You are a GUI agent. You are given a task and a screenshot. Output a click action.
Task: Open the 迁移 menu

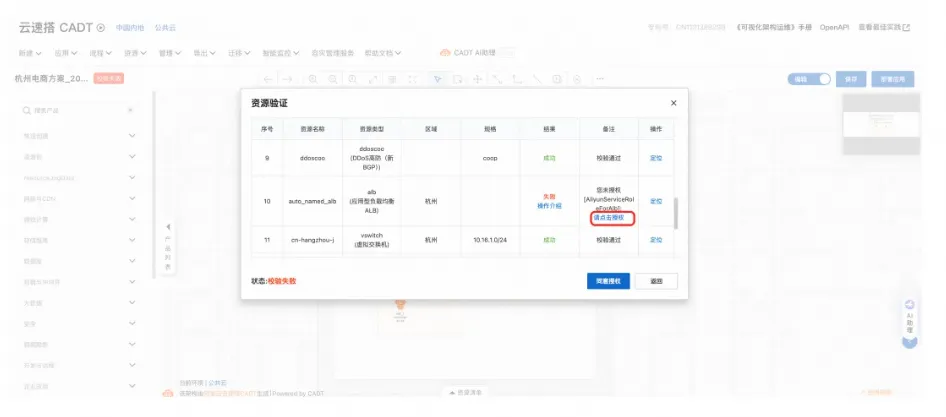pos(239,53)
